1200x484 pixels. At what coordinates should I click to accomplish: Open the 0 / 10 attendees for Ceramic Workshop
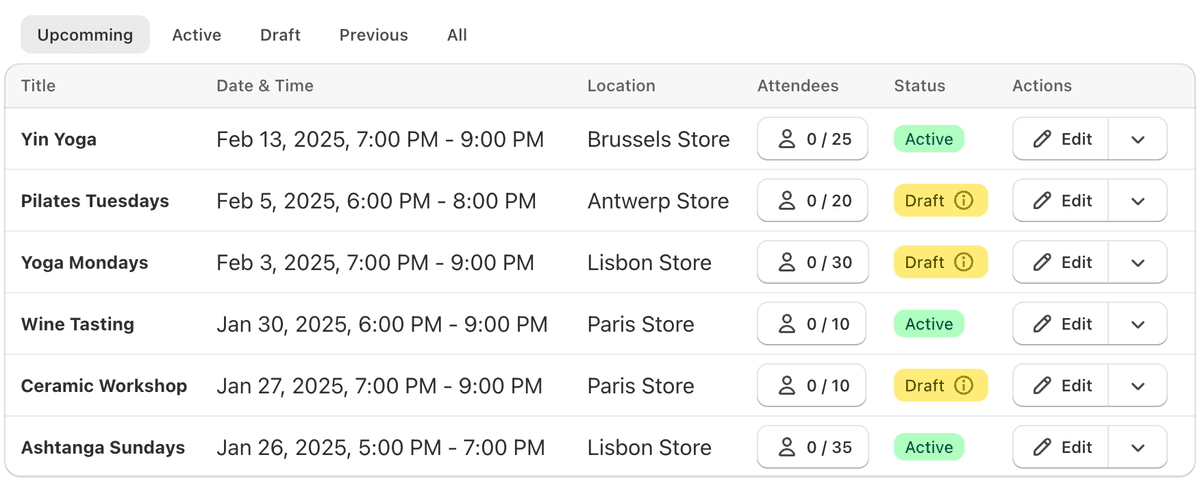click(812, 386)
